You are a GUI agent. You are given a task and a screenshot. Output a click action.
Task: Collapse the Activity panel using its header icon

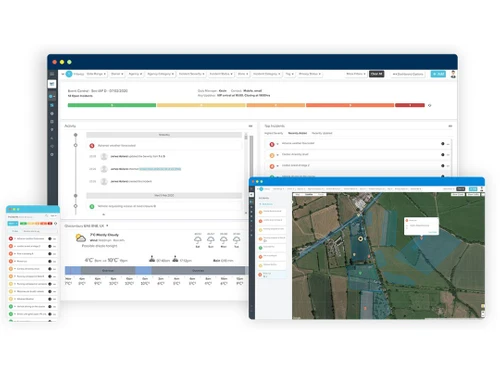[250, 126]
